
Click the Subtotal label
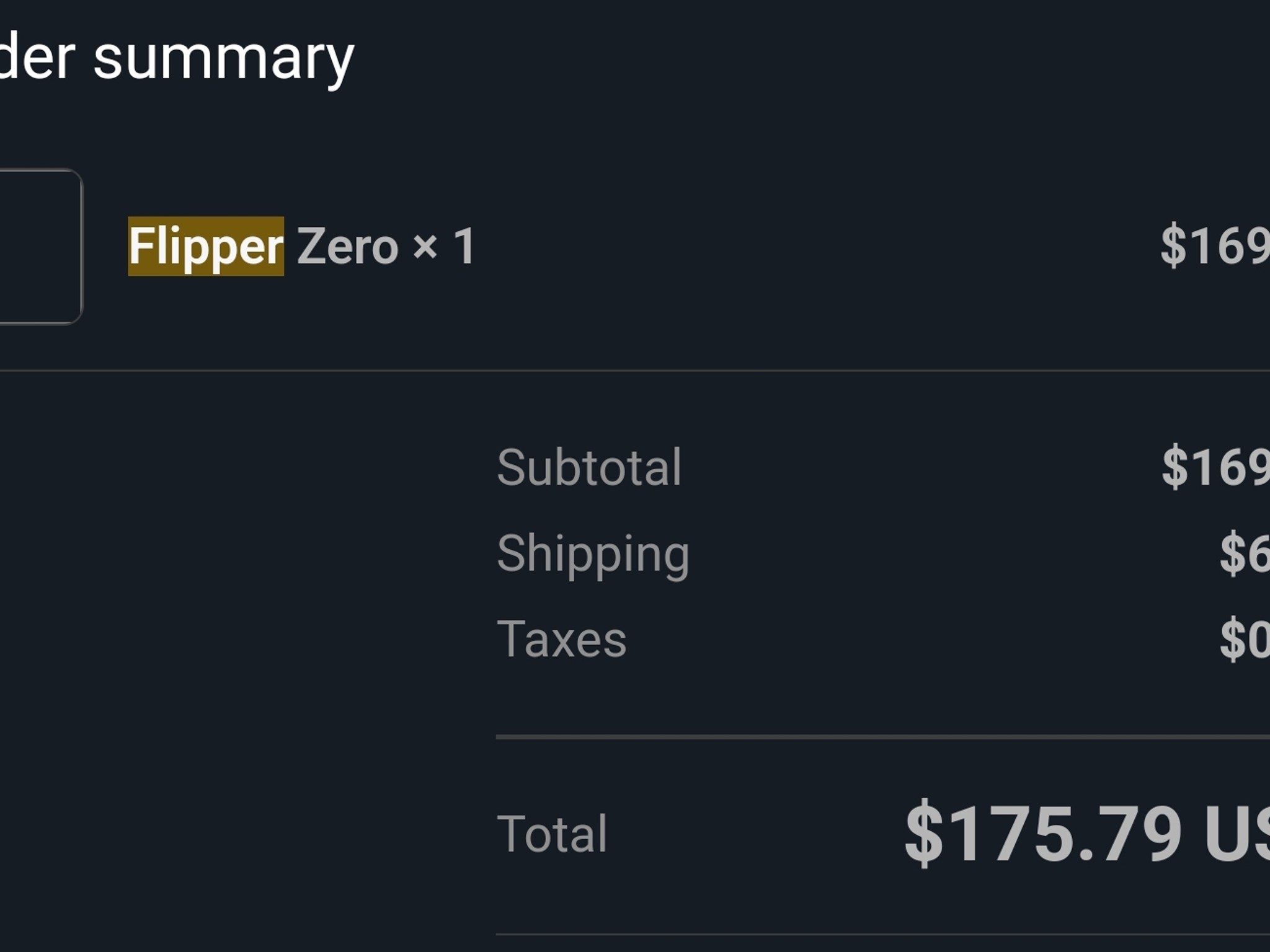coord(590,468)
